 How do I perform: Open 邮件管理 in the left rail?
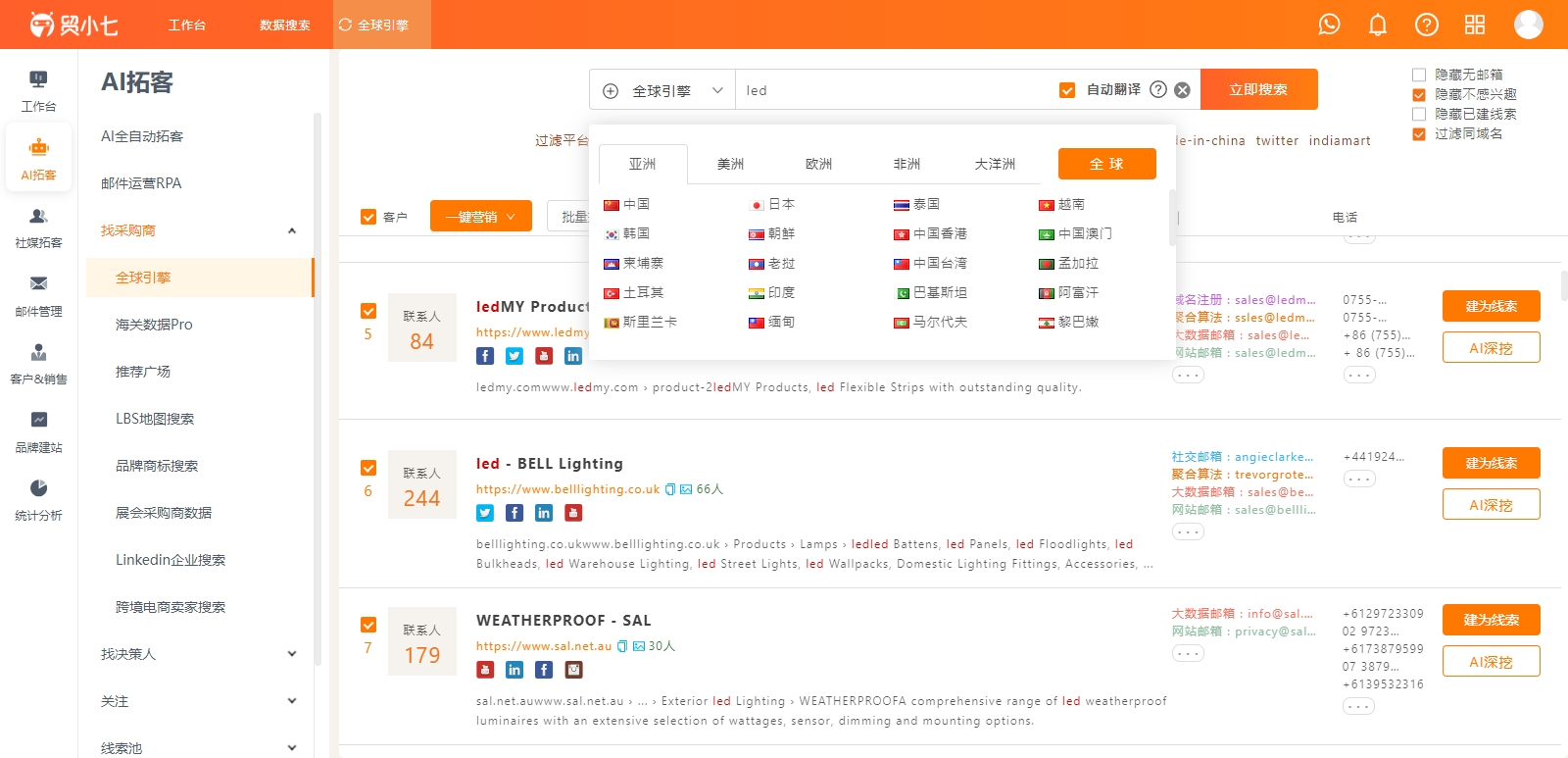tap(38, 296)
